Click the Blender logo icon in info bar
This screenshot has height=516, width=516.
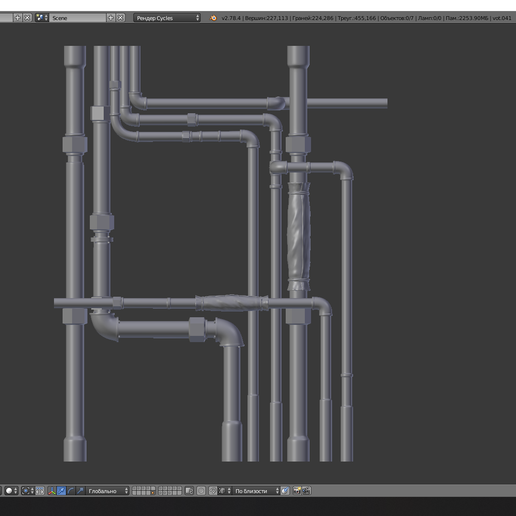click(213, 18)
